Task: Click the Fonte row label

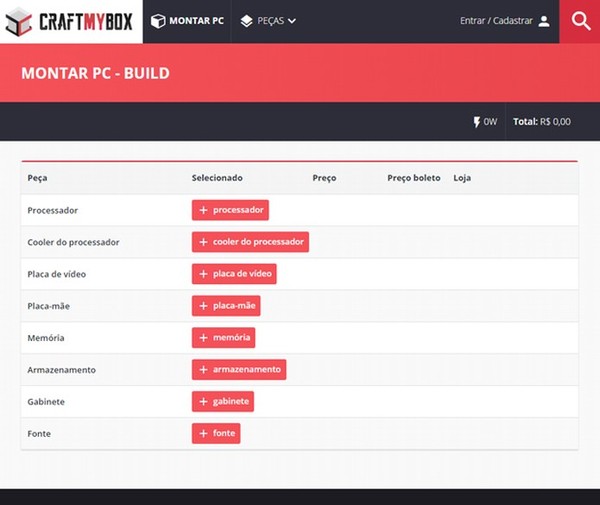Action: pyautogui.click(x=39, y=434)
